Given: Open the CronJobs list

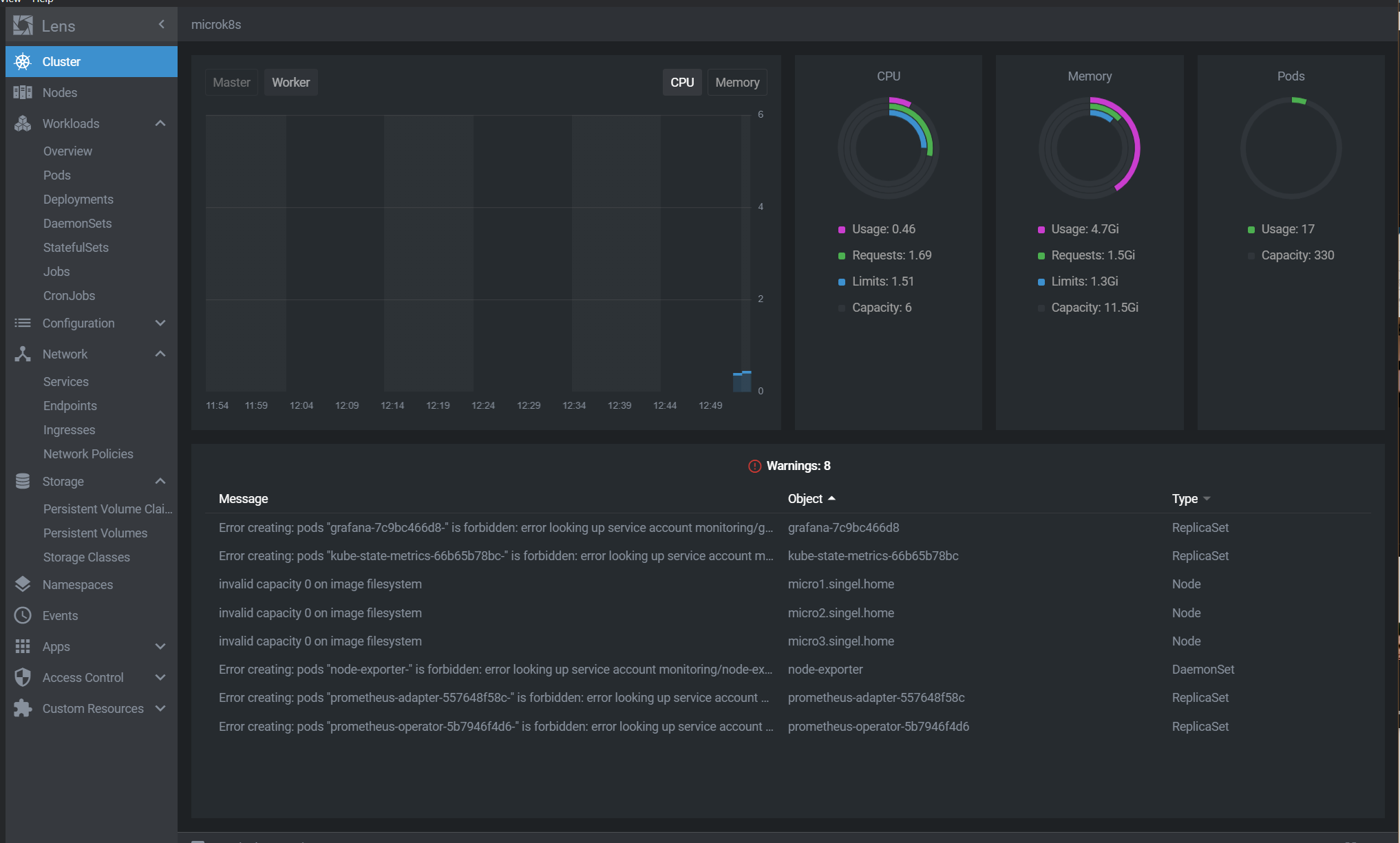Looking at the screenshot, I should pos(69,295).
